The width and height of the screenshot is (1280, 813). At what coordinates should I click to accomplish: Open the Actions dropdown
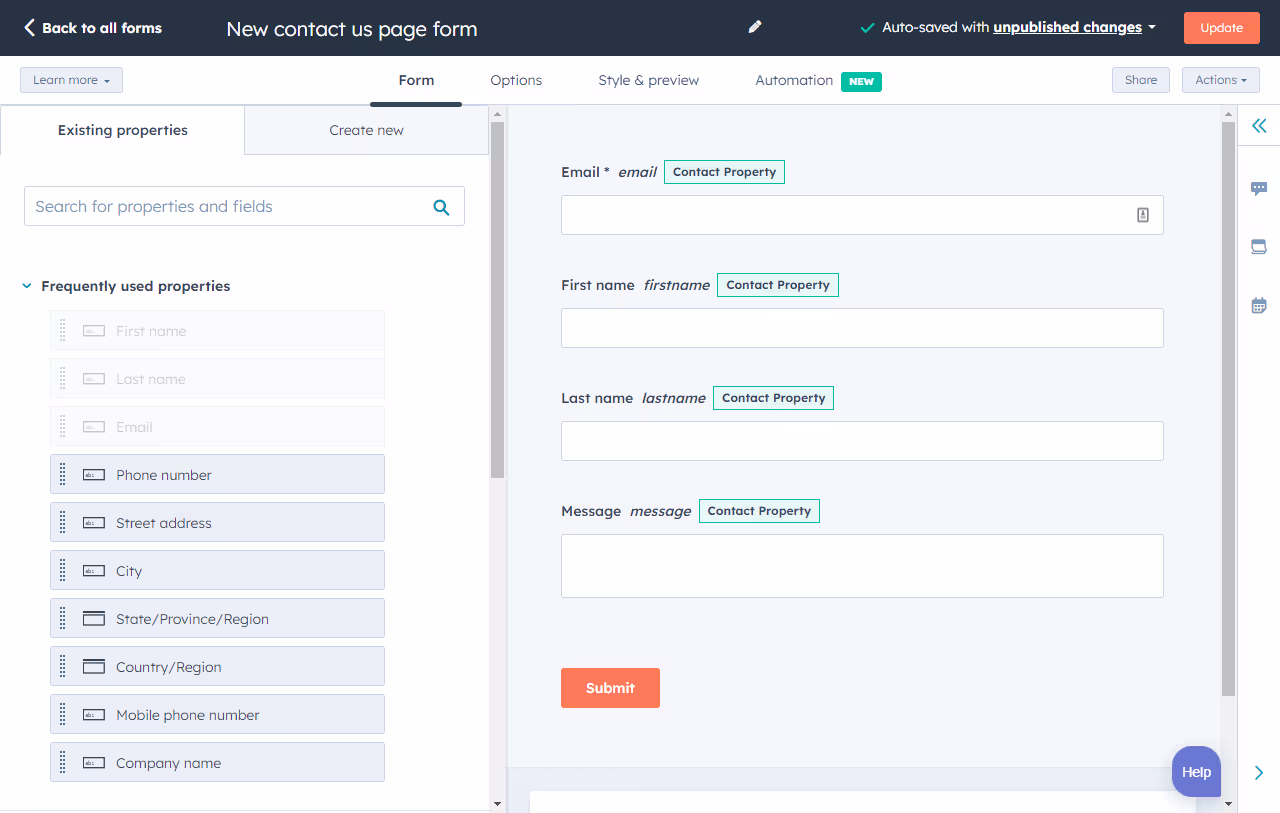[1220, 79]
